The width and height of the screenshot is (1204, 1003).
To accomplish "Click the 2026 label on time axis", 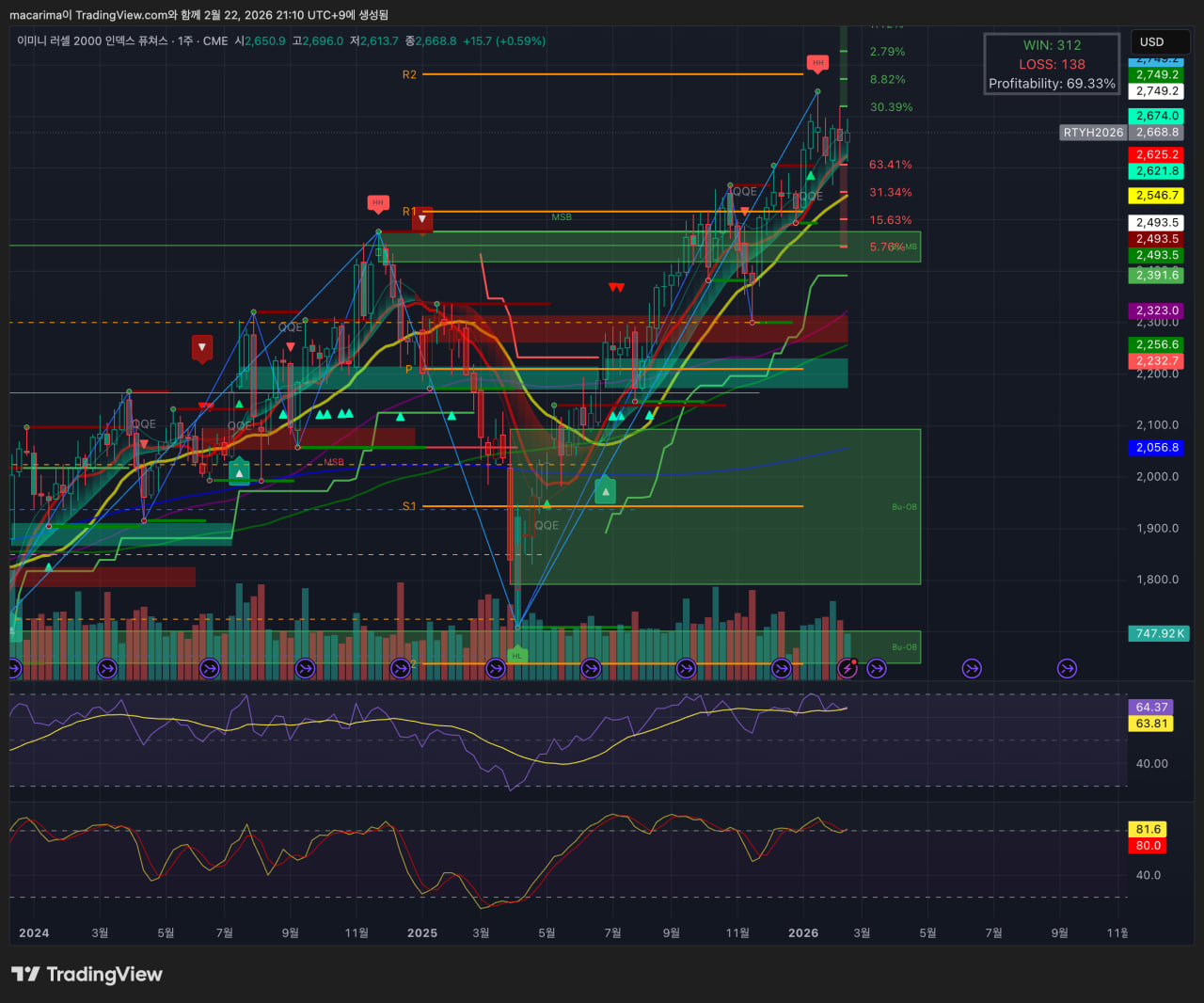I will [x=802, y=932].
